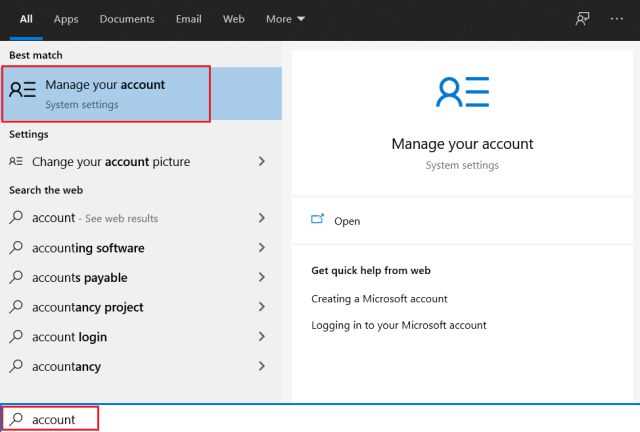Expand the account web results arrow
Image resolution: width=640 pixels, height=432 pixels.
click(x=261, y=218)
